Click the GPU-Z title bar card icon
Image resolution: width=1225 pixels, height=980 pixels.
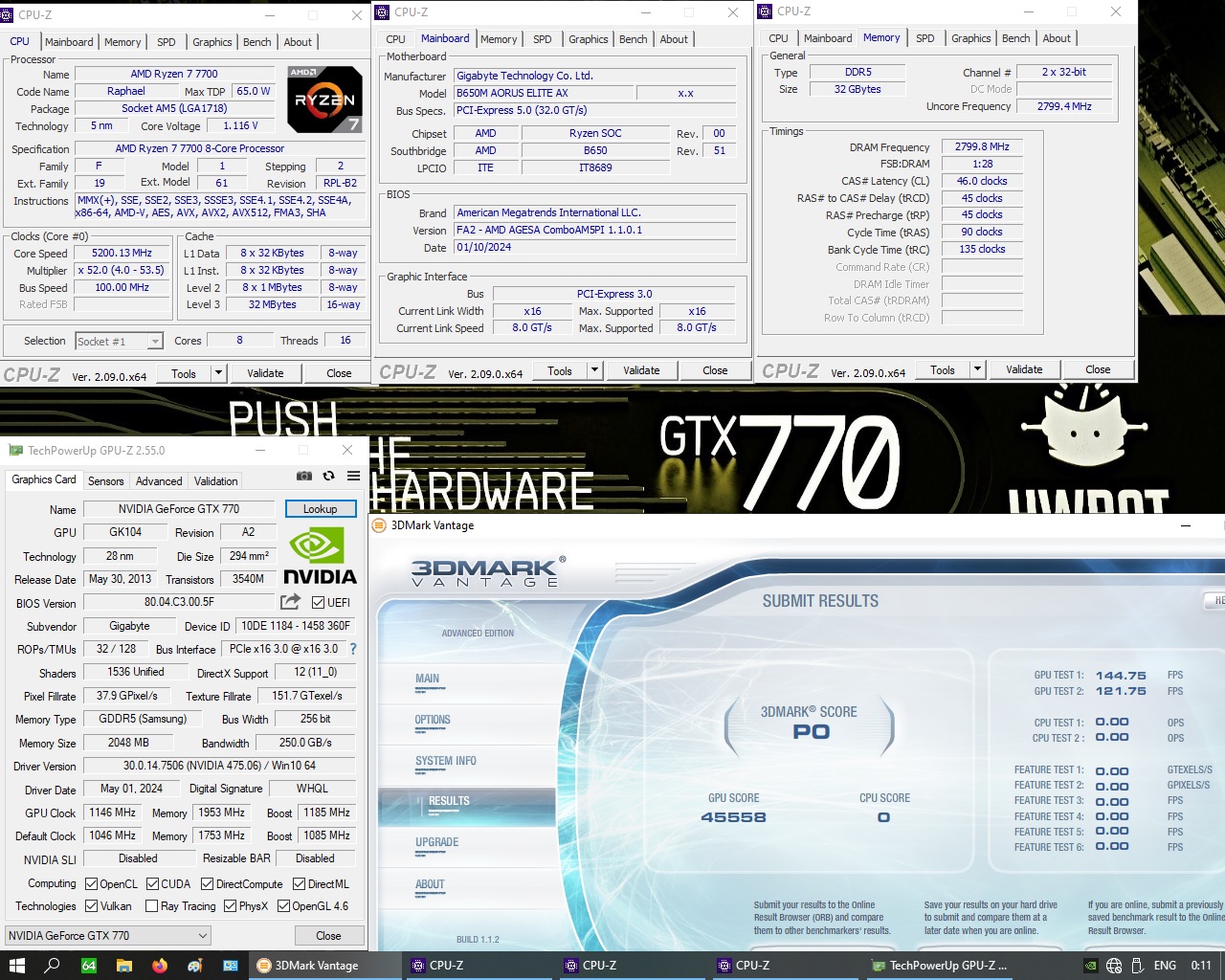click(14, 450)
